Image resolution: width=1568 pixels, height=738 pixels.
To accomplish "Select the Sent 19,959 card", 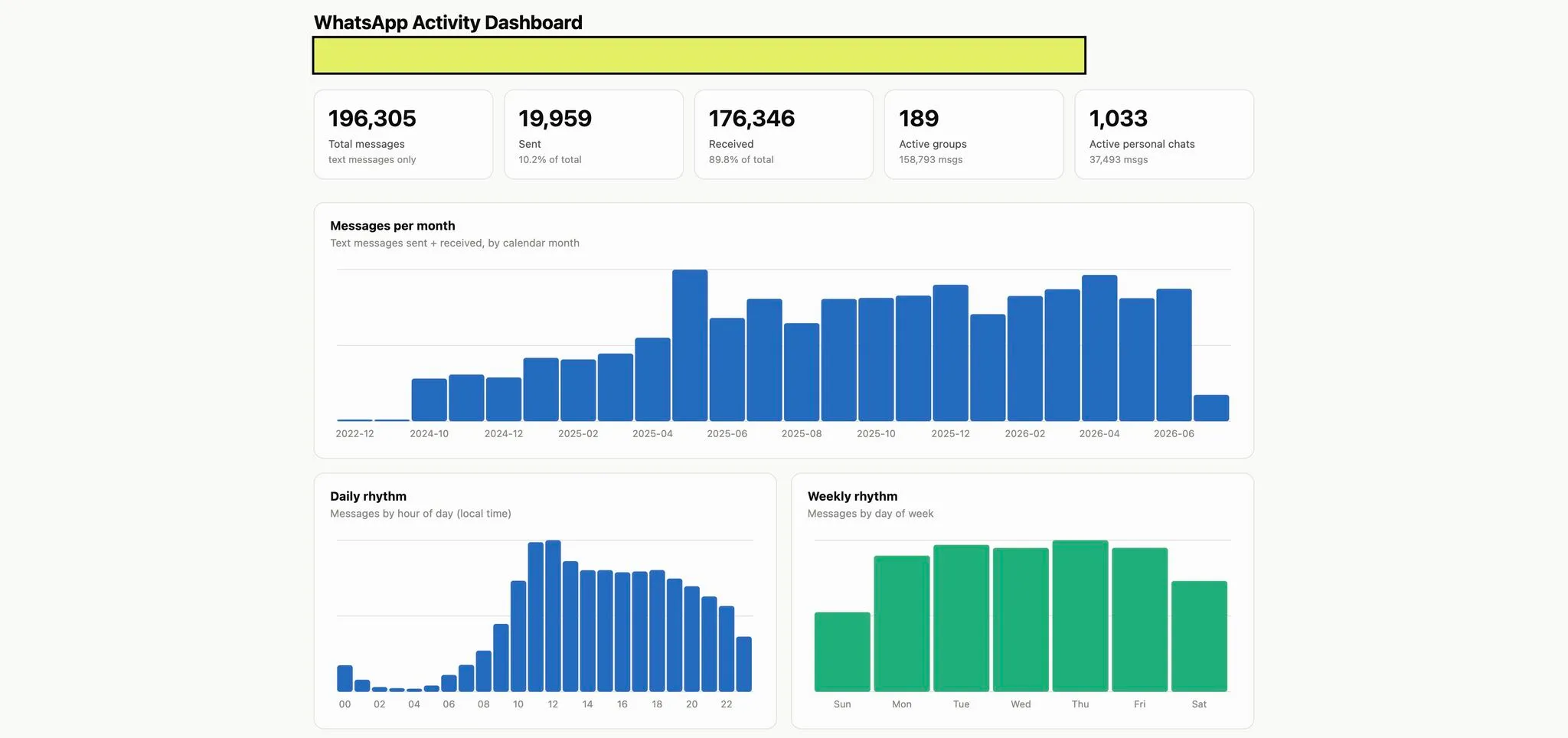I will (593, 135).
